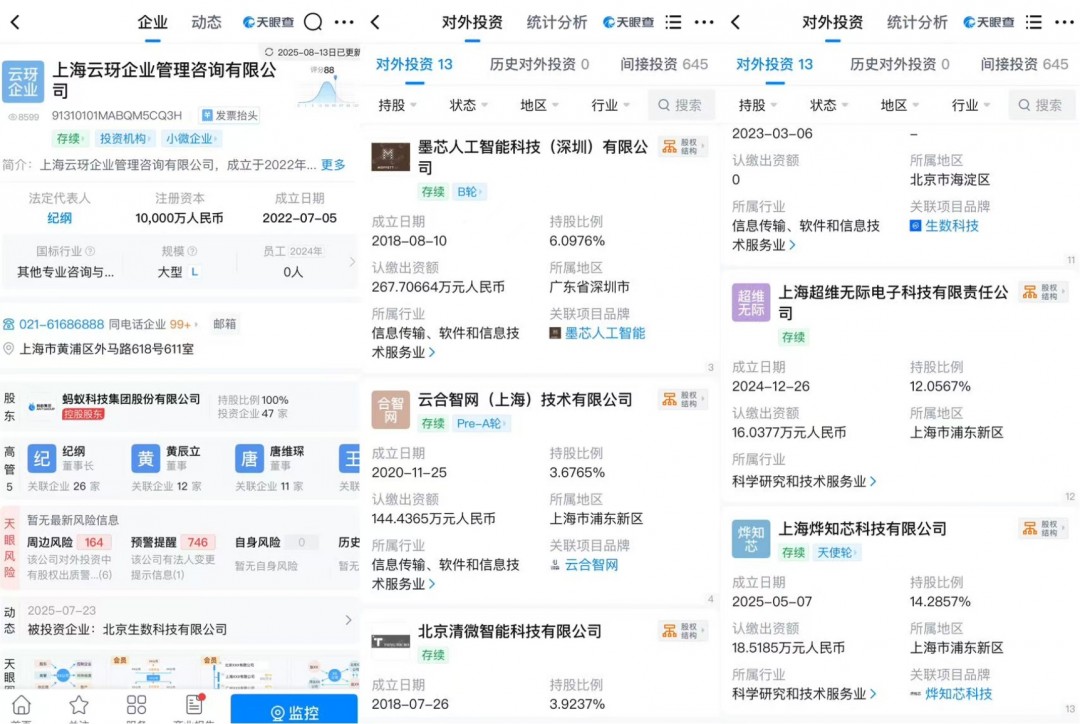
Task: Open list menu icon in right panel
Action: point(1034,22)
